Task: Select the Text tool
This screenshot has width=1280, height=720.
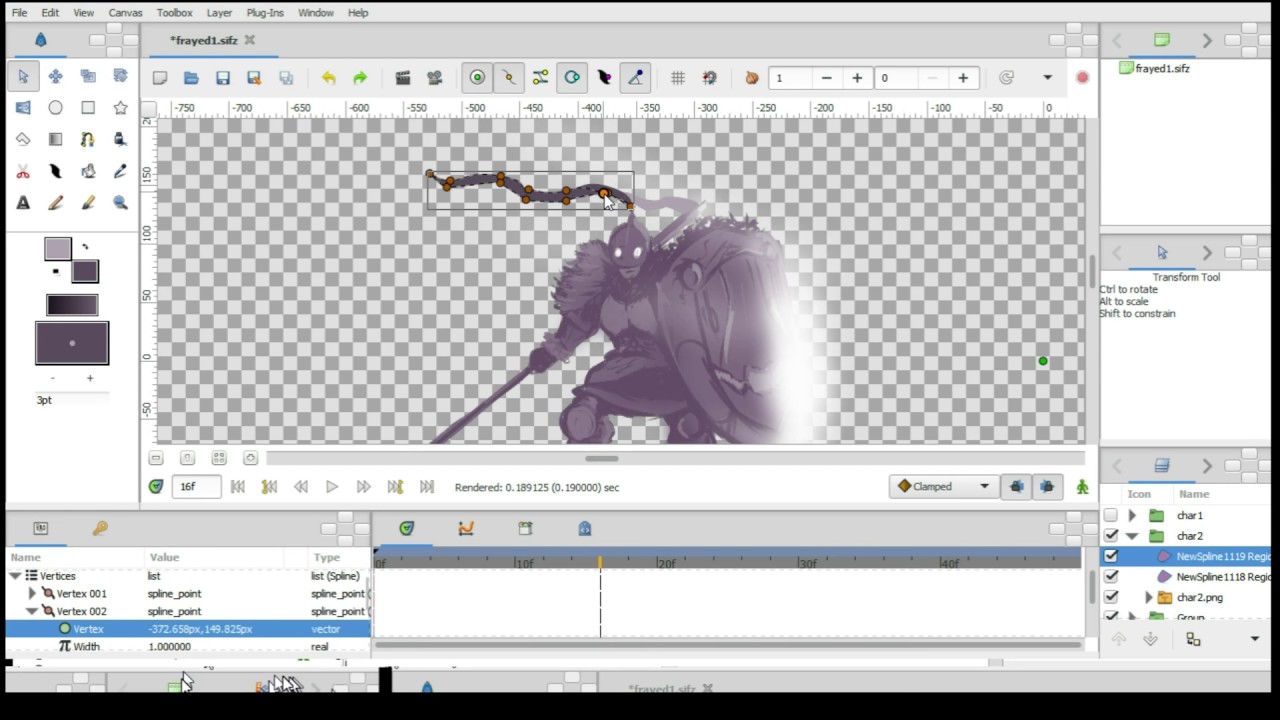Action: pos(23,202)
